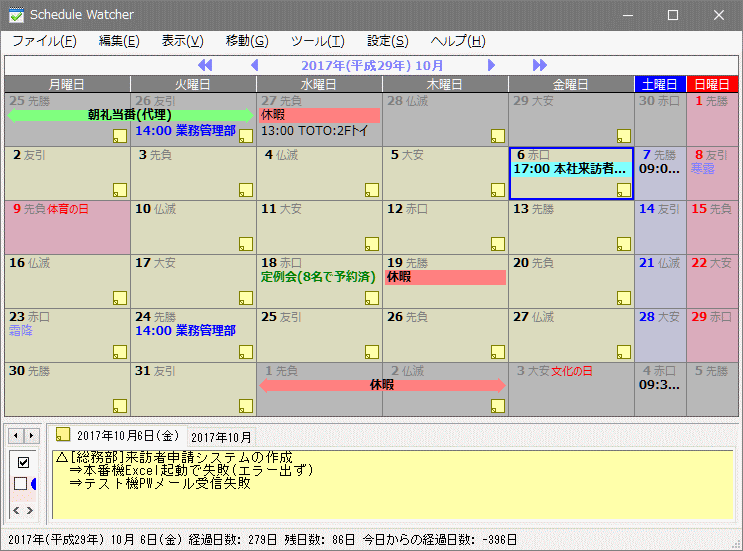Select the 霜降 label on October 23
The image size is (743, 551).
[x=21, y=331]
